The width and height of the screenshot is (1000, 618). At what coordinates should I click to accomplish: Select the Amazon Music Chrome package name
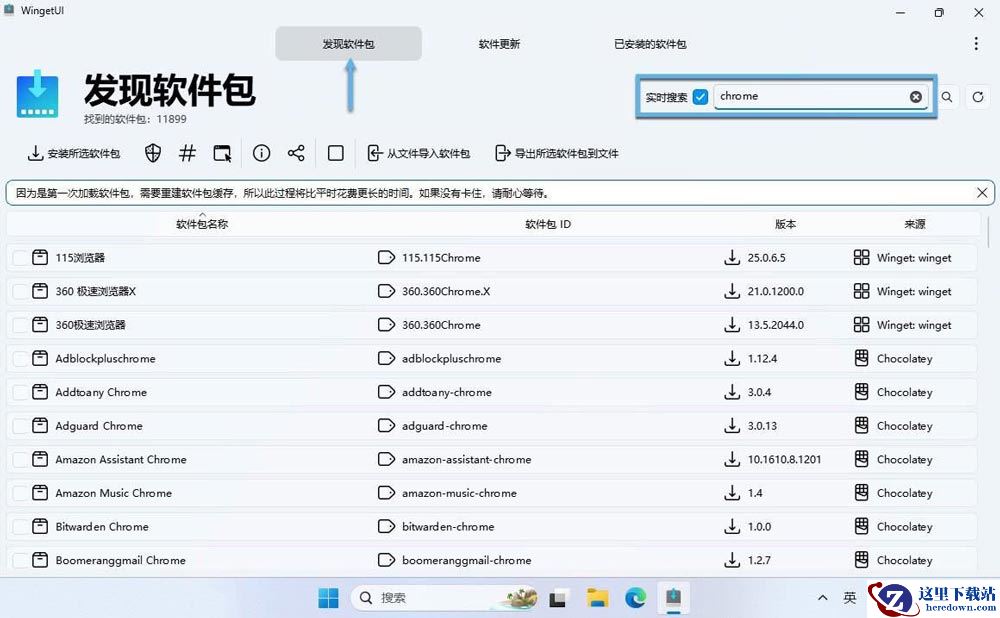(x=114, y=493)
